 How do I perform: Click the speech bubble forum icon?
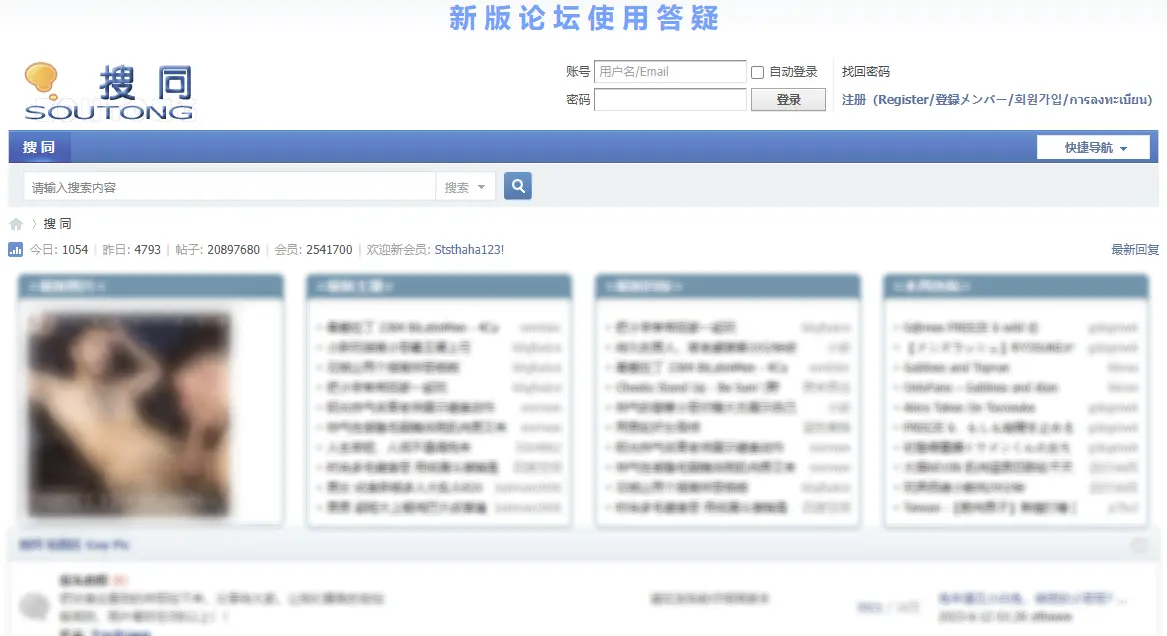coord(35,605)
